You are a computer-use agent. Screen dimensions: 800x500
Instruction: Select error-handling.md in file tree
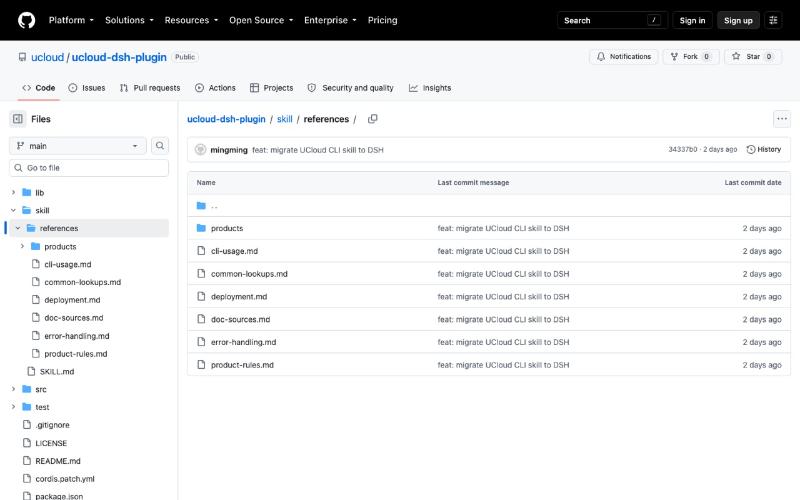pyautogui.click(x=77, y=336)
